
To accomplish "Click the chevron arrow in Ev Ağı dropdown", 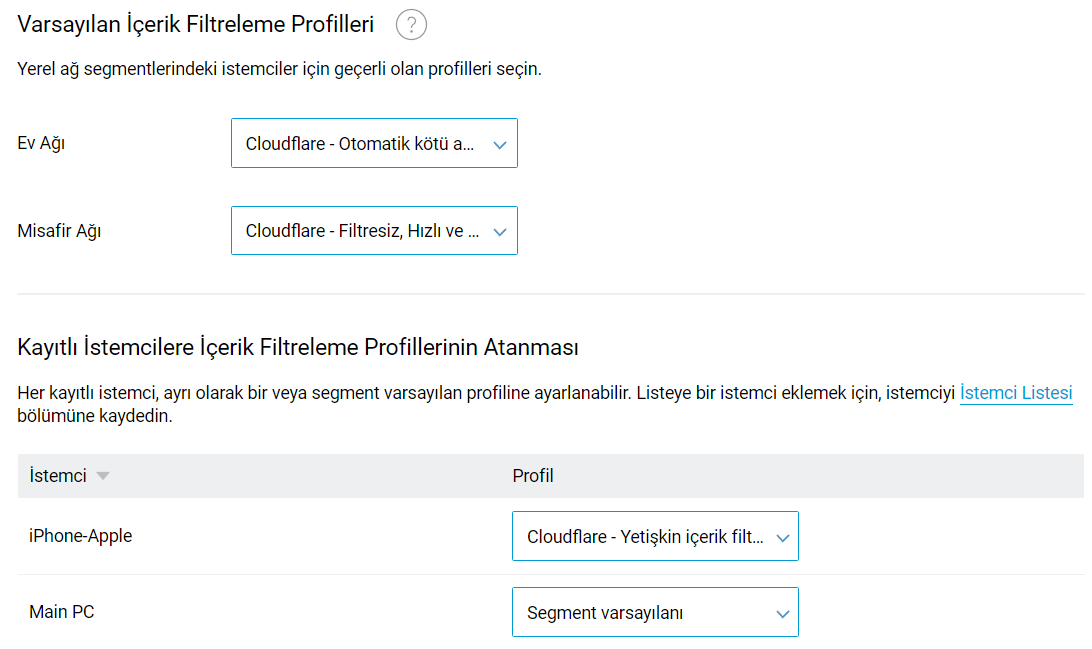I will tap(500, 144).
